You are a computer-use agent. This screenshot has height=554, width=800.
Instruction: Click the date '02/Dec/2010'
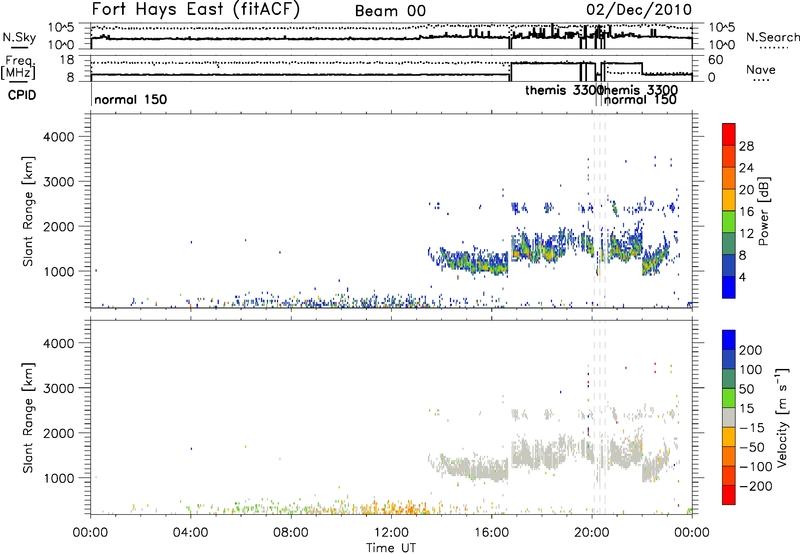click(639, 10)
